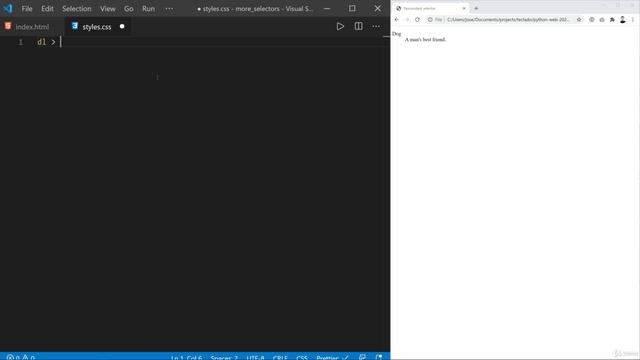Minimize the VS Code window
Image resolution: width=640 pixels, height=360 pixels.
point(327,8)
